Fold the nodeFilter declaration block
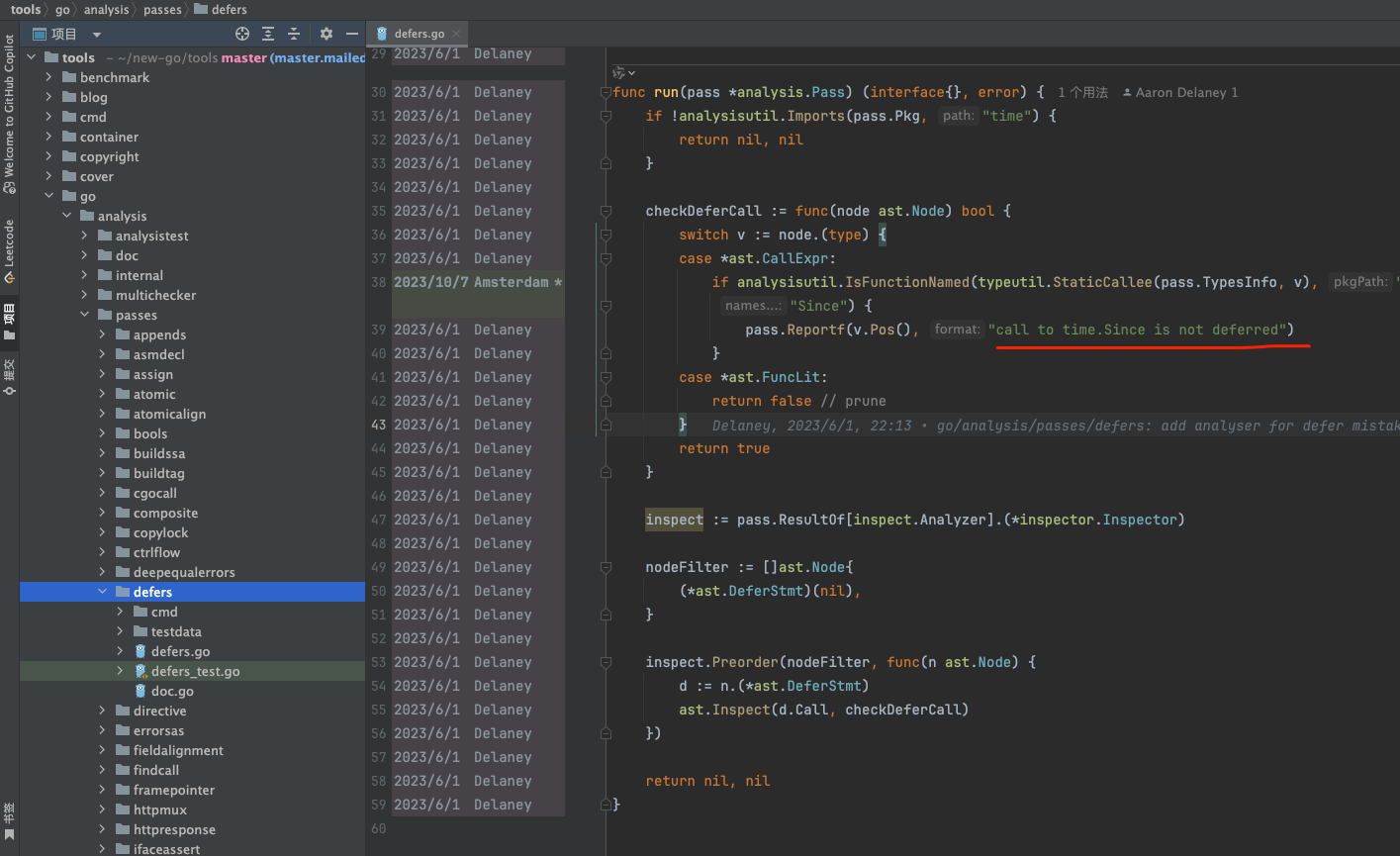Screen dimensions: 1400x856 [606, 567]
